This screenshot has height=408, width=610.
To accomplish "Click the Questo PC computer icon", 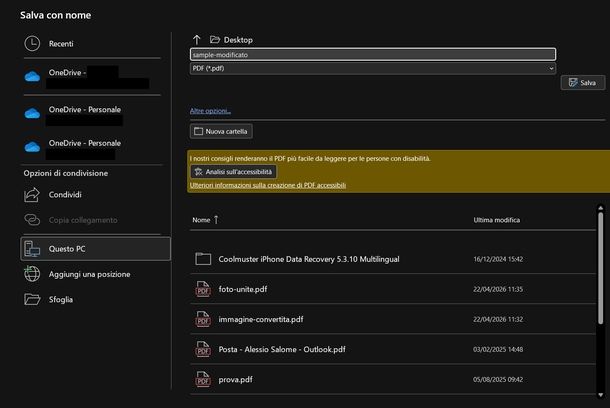I will pyautogui.click(x=32, y=249).
